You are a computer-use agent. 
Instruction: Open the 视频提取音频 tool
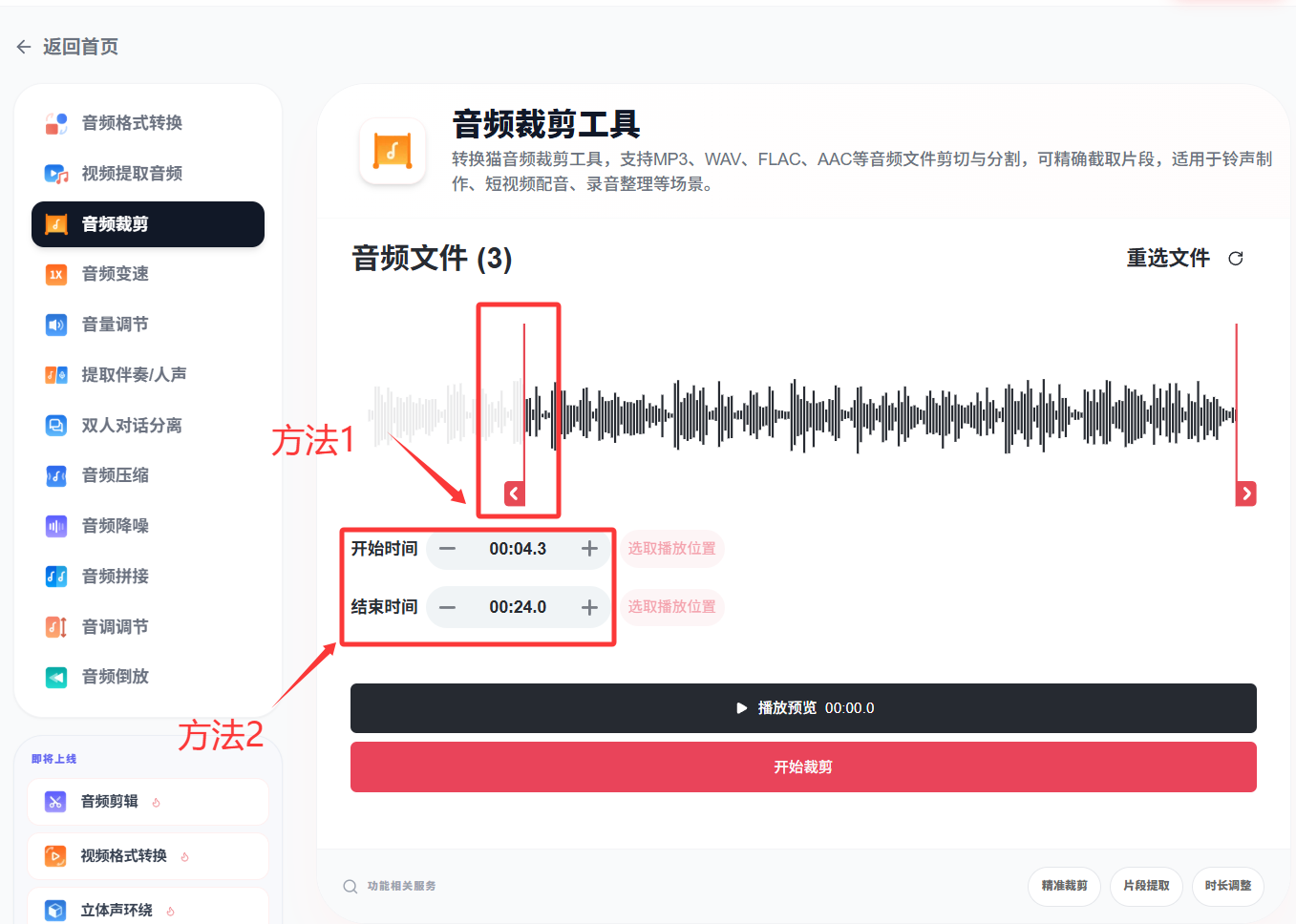pos(134,174)
